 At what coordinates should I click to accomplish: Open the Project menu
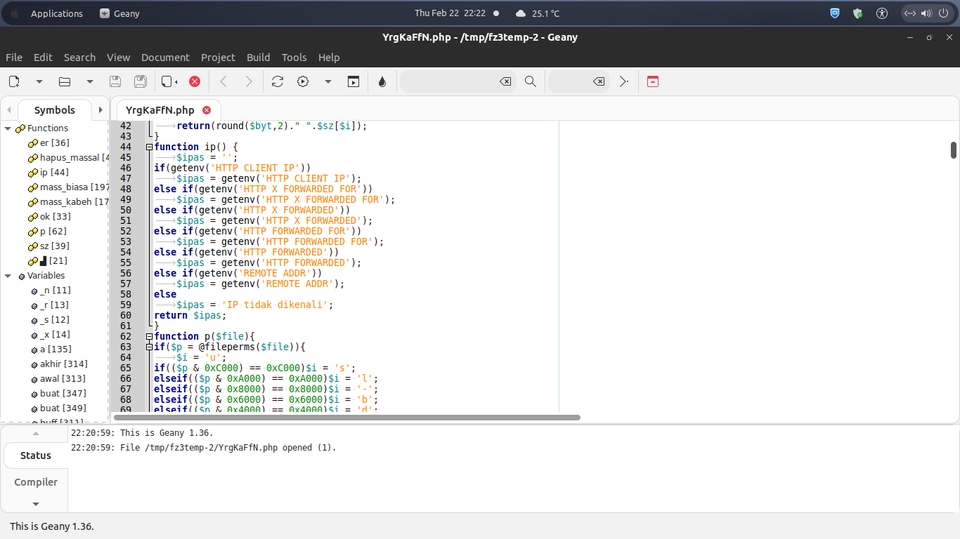(x=218, y=57)
